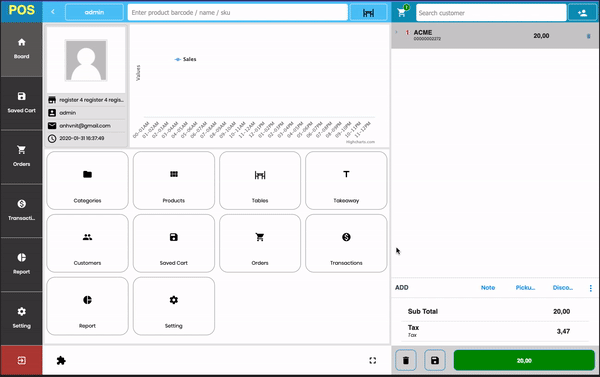Viewport: 600px width, 377px height.
Task: Focus the Search customer field
Action: point(491,13)
